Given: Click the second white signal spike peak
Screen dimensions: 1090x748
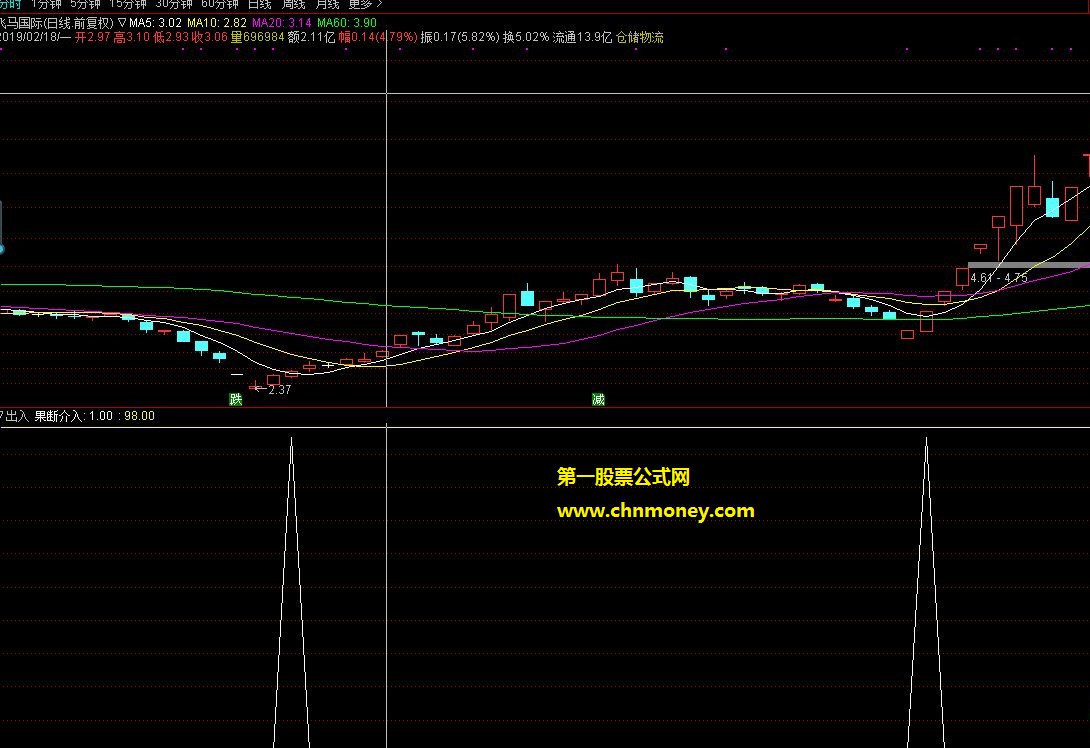Looking at the screenshot, I should pos(926,439).
